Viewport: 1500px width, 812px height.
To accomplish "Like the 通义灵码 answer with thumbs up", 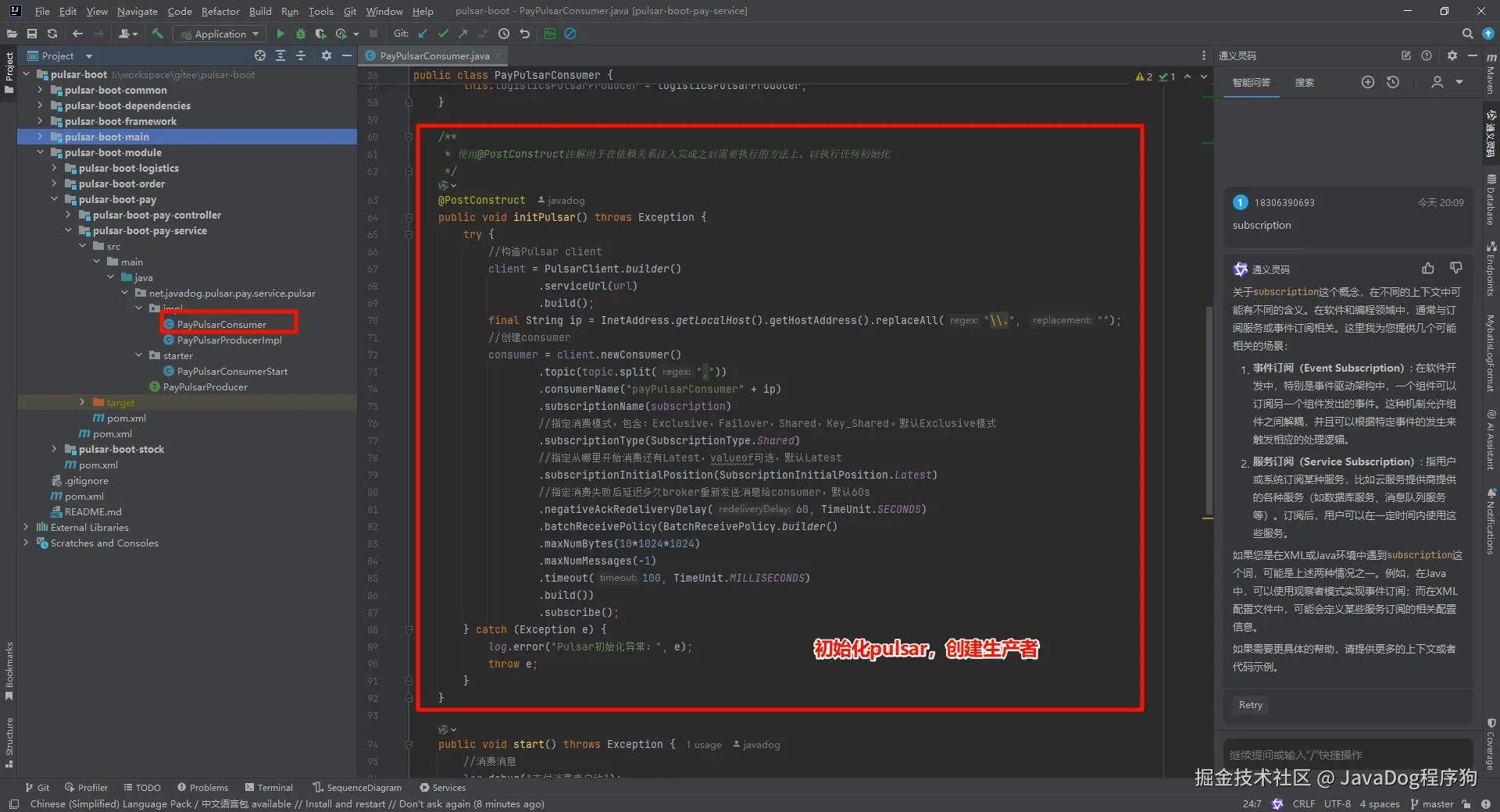I will 1428,269.
